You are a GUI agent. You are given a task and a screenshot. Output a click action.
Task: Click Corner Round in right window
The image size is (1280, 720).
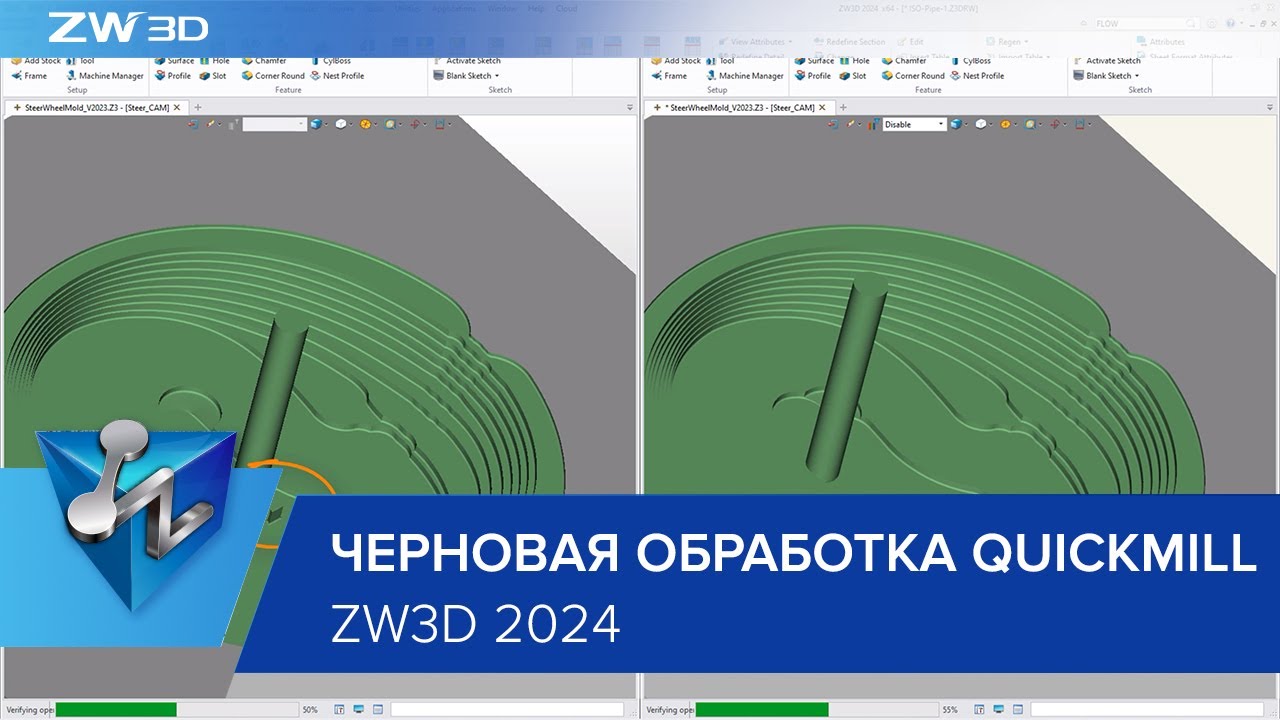(x=913, y=76)
